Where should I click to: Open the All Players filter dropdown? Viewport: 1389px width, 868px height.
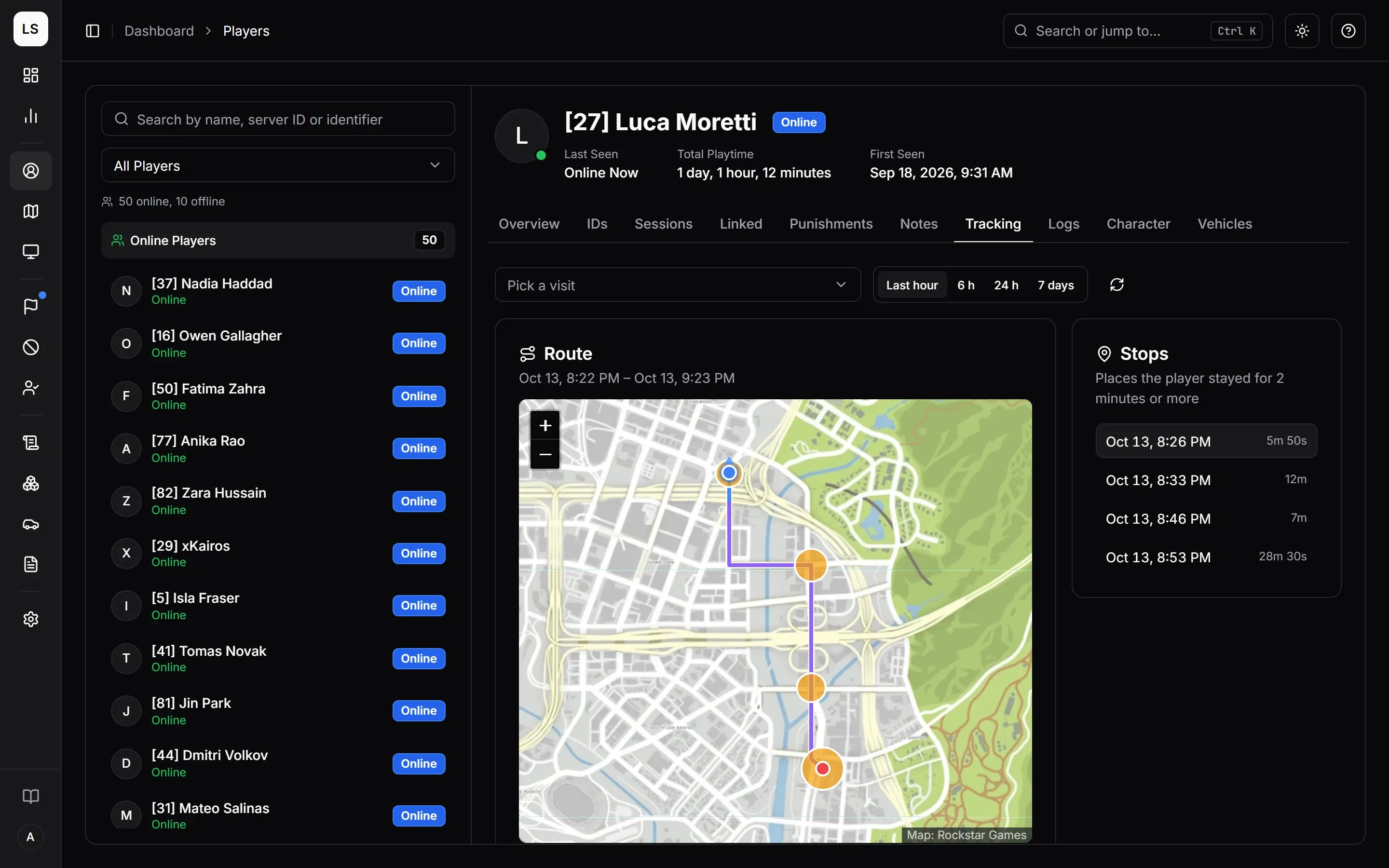pos(278,165)
